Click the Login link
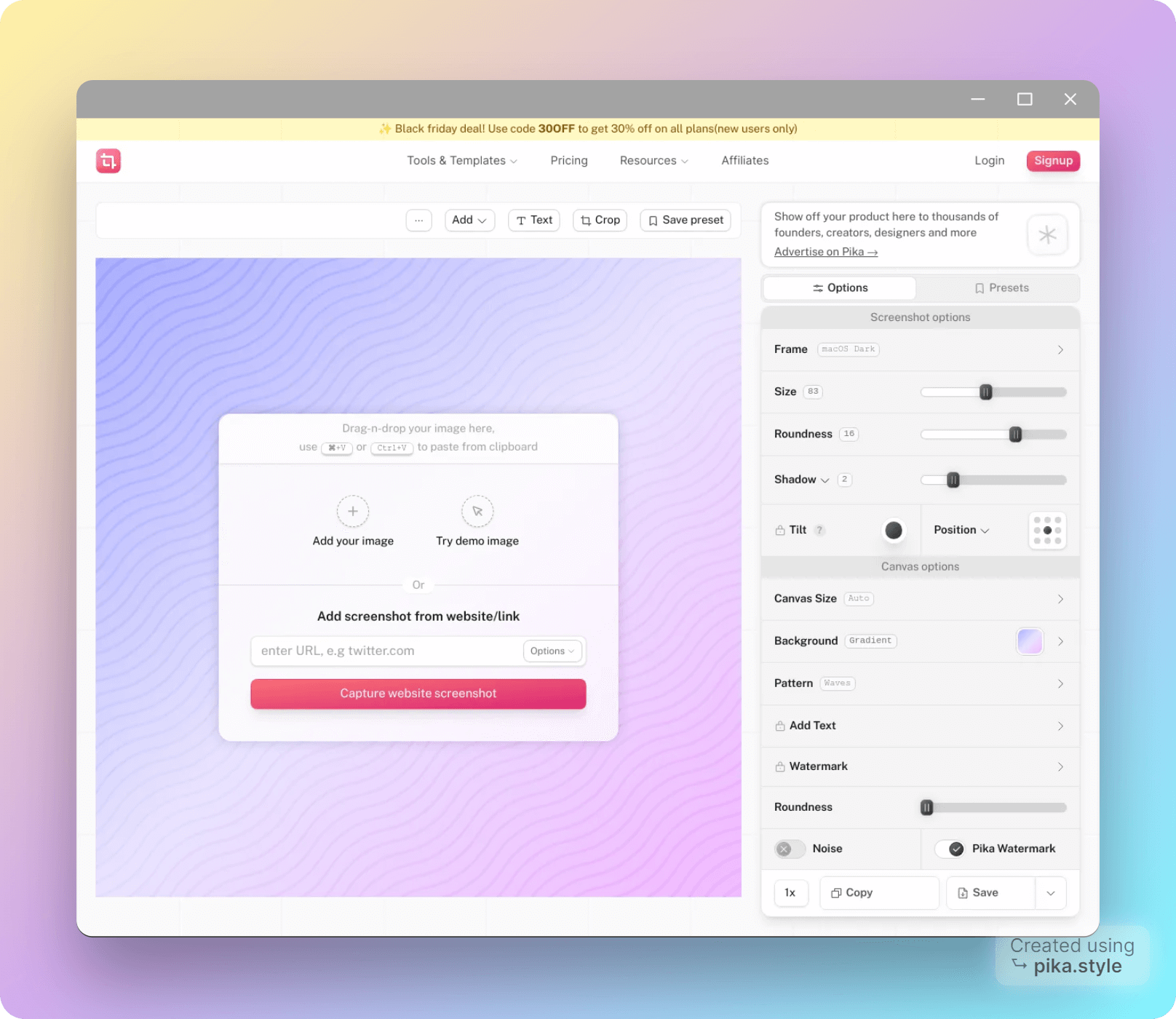Viewport: 1176px width, 1019px height. [x=989, y=160]
